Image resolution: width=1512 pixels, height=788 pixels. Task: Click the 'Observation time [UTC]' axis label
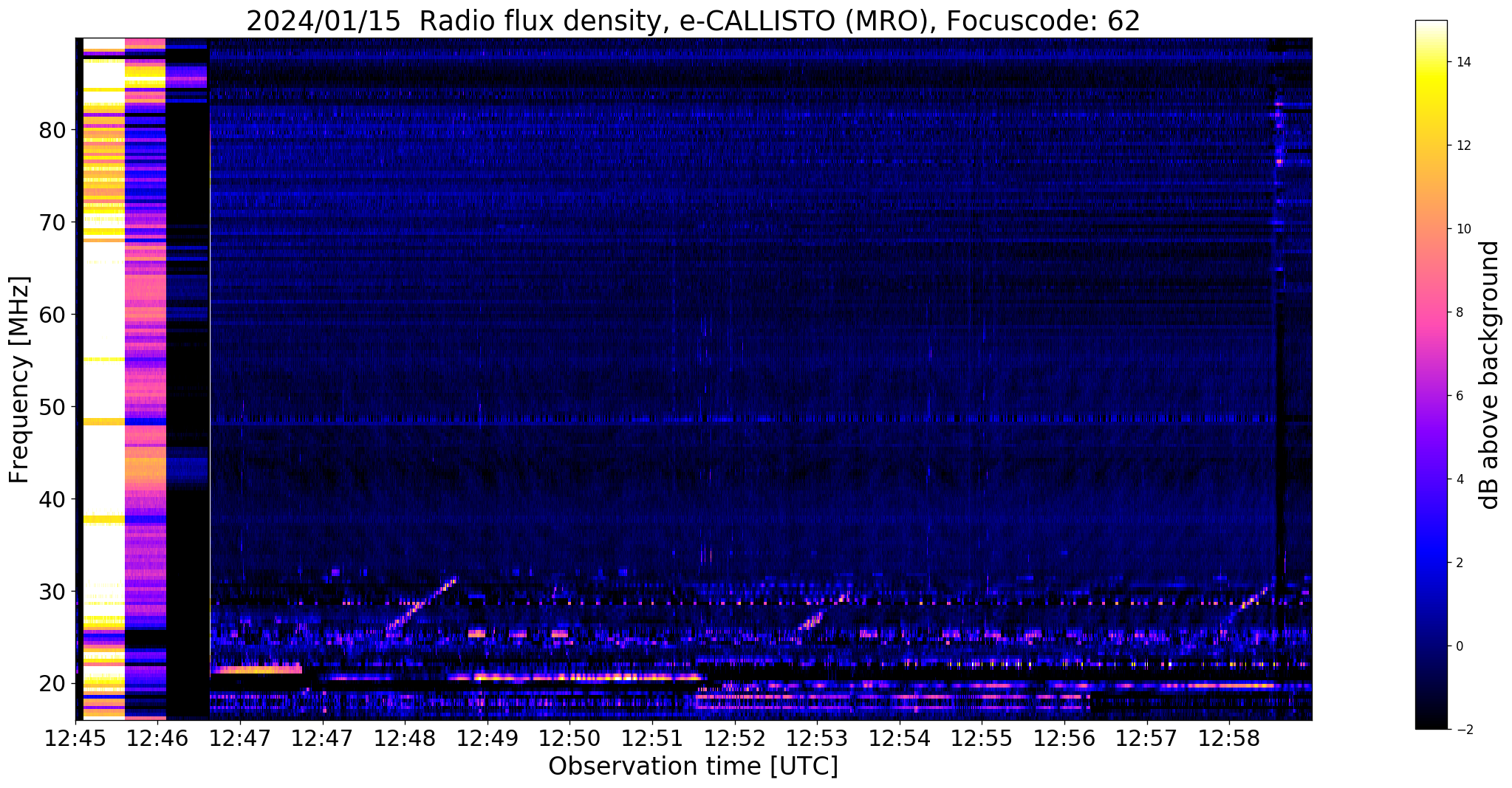click(x=693, y=767)
